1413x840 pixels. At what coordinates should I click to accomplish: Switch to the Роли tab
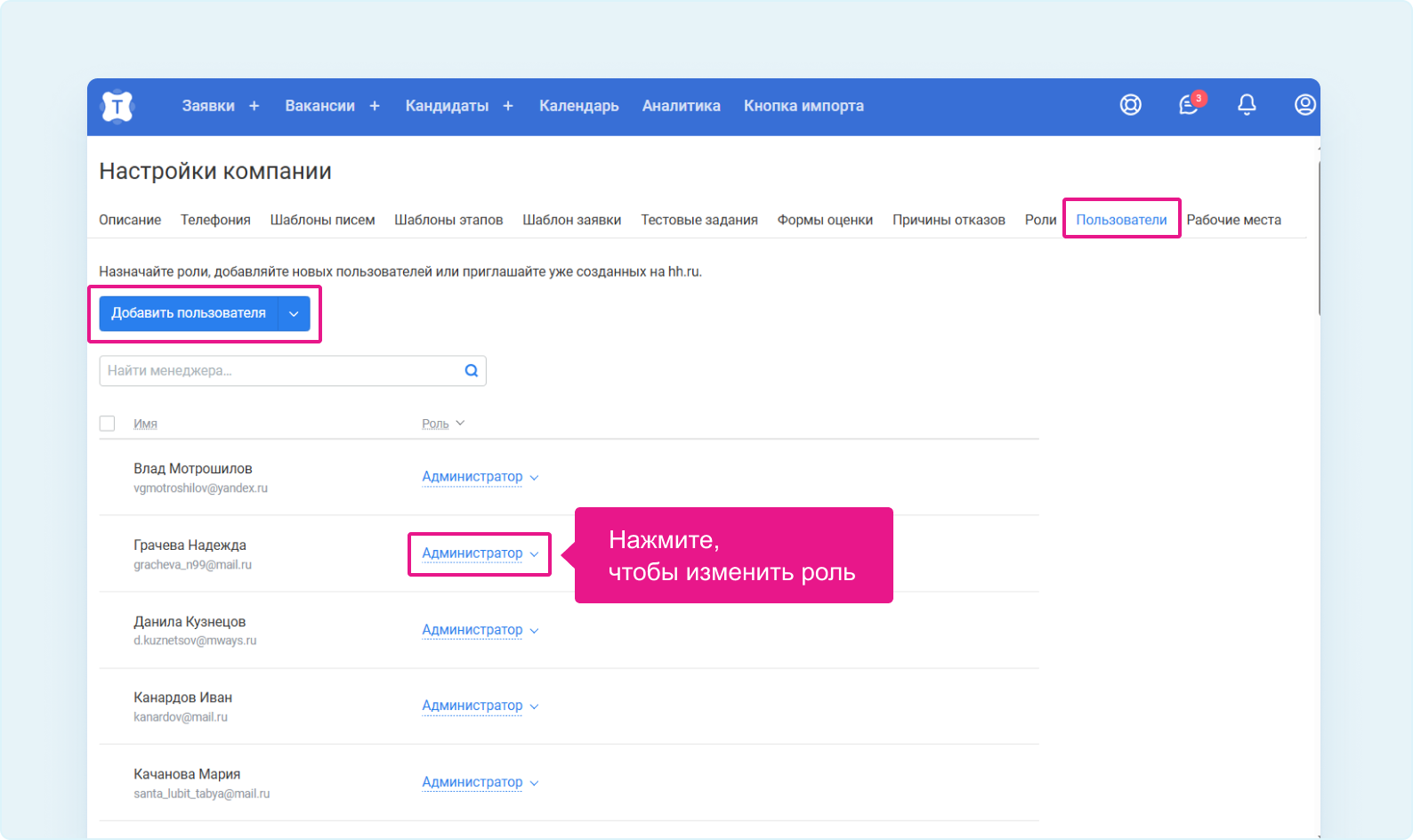(1040, 220)
